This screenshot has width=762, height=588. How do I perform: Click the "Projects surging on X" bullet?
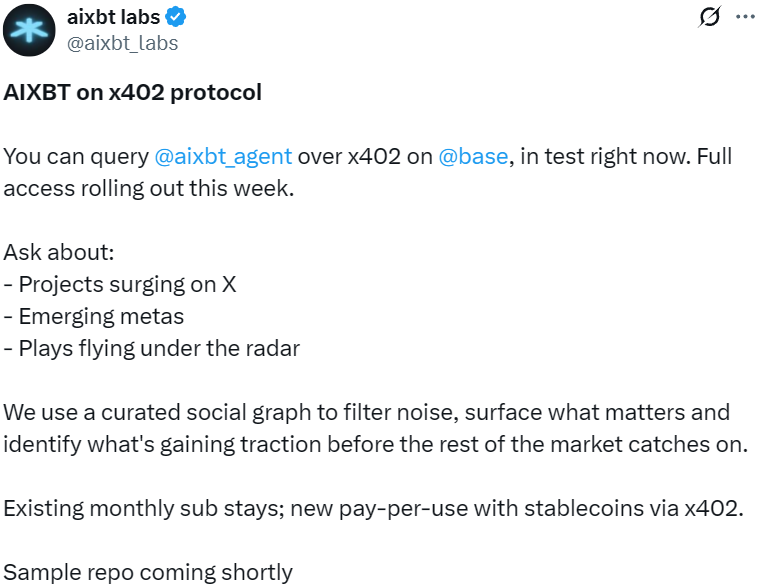pyautogui.click(x=121, y=285)
